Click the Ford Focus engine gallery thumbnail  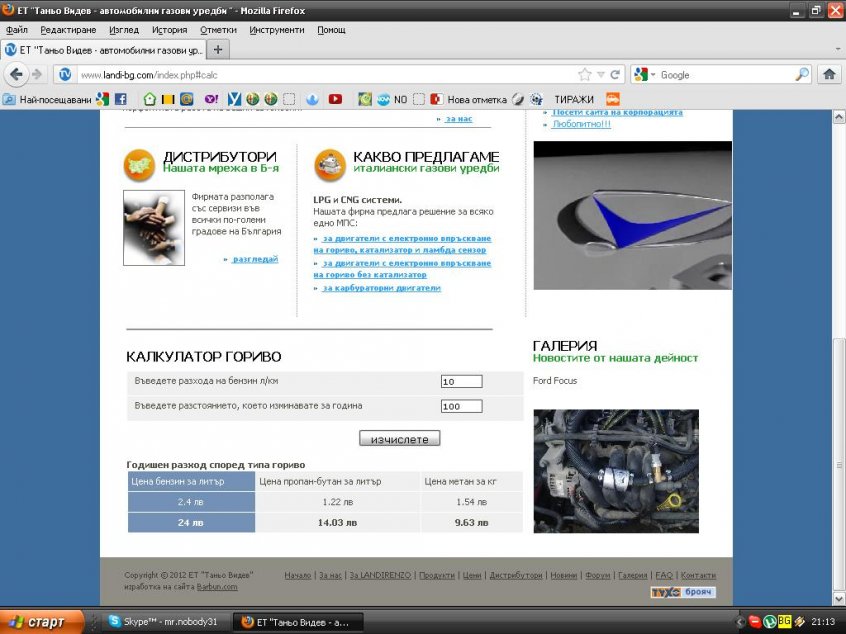(x=616, y=470)
